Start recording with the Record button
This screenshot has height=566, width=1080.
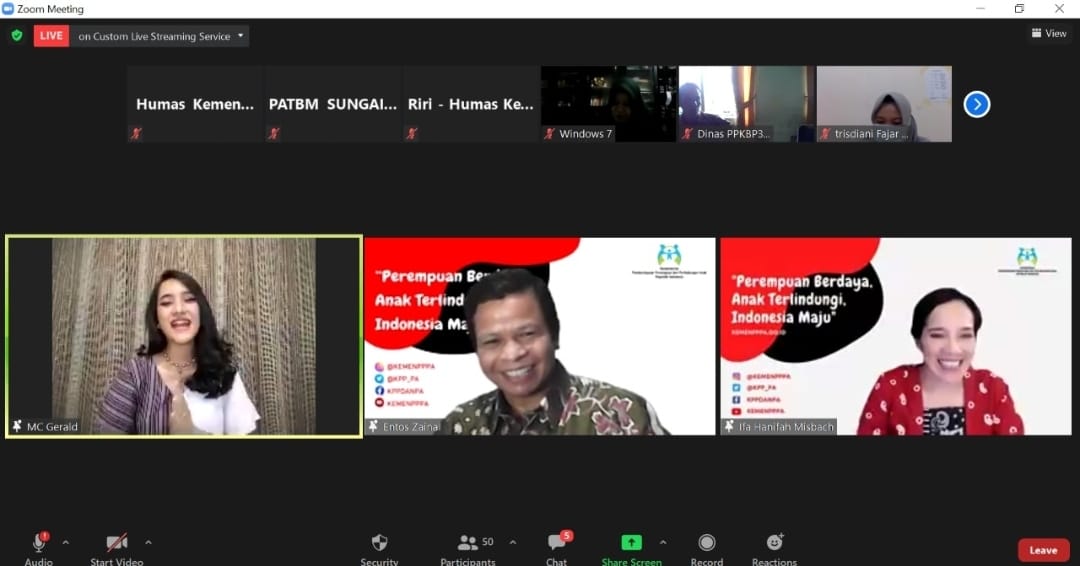click(x=707, y=549)
